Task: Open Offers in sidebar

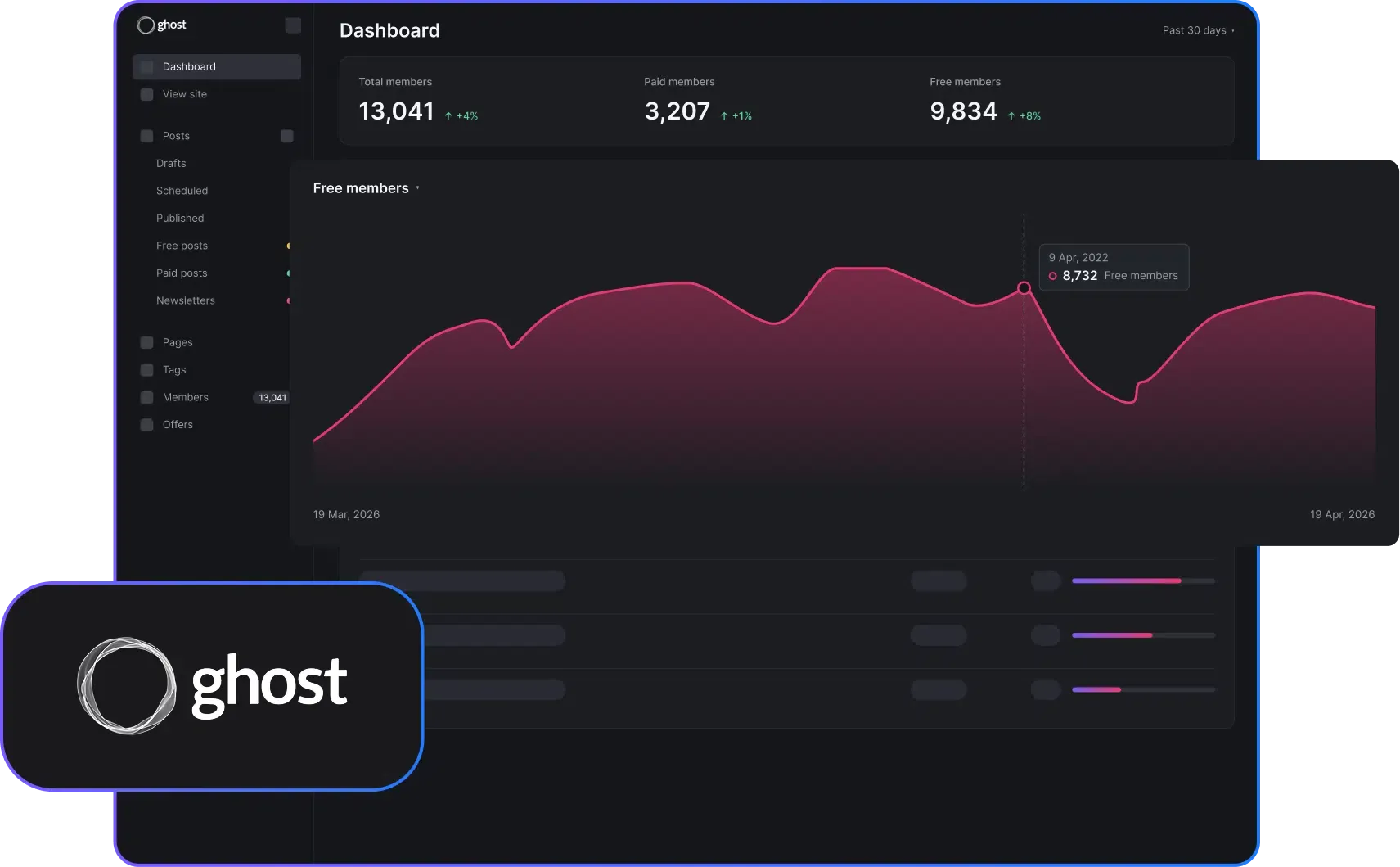Action: [x=178, y=425]
